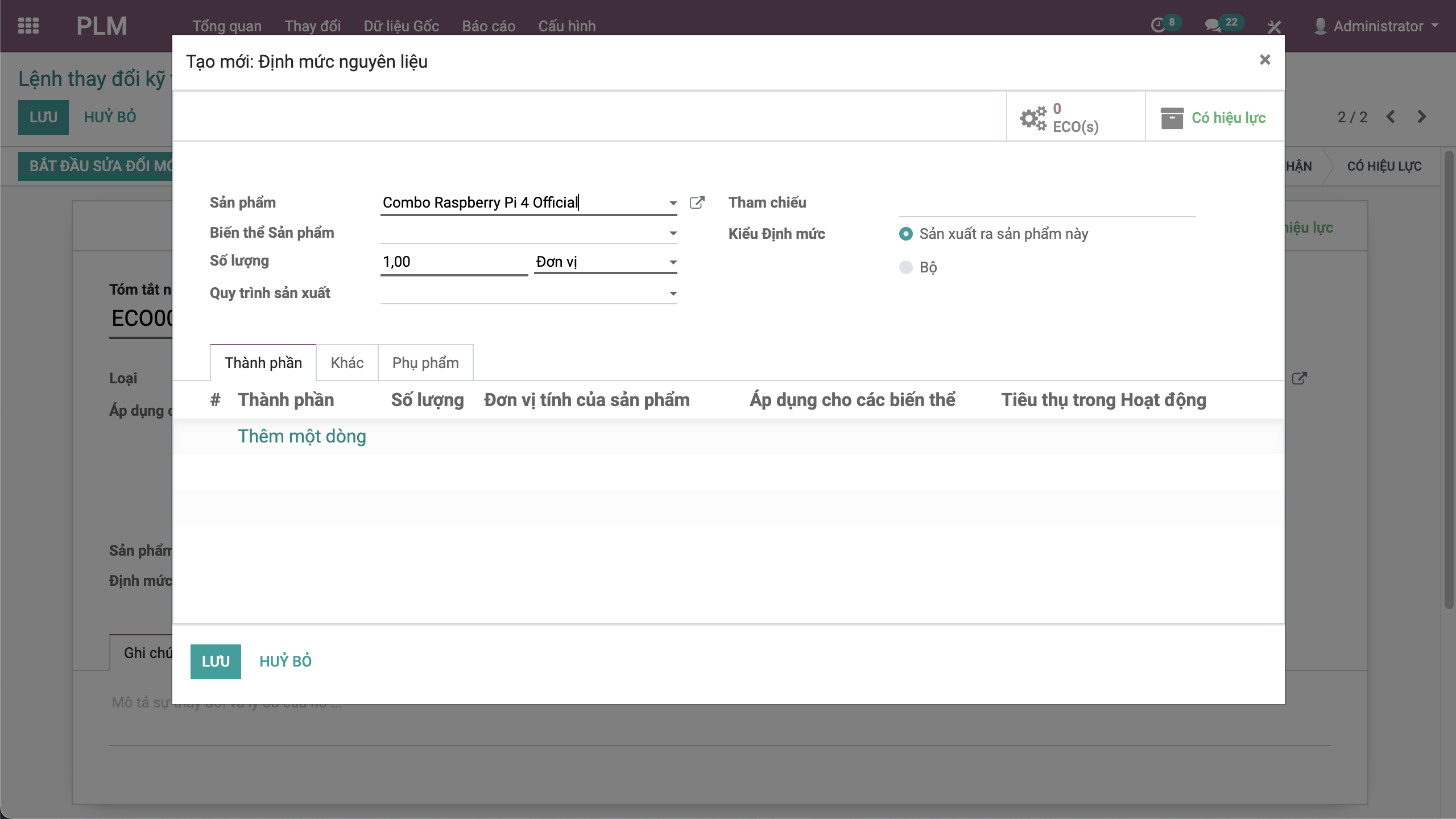
Task: Open the Đơn vị unit dropdown
Action: pos(673,262)
